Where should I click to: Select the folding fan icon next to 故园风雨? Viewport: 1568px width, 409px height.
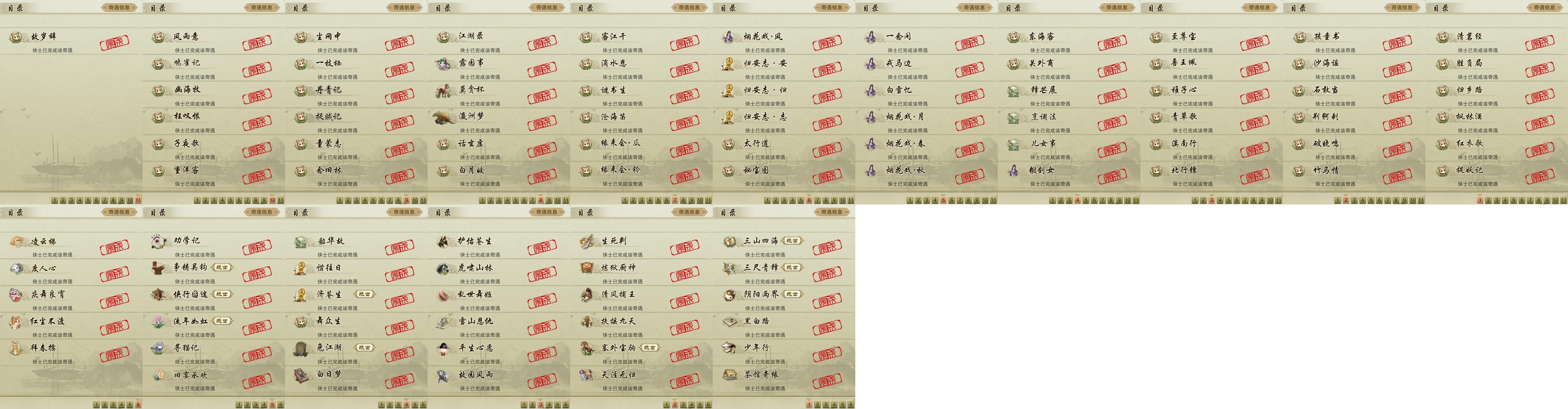tap(444, 375)
